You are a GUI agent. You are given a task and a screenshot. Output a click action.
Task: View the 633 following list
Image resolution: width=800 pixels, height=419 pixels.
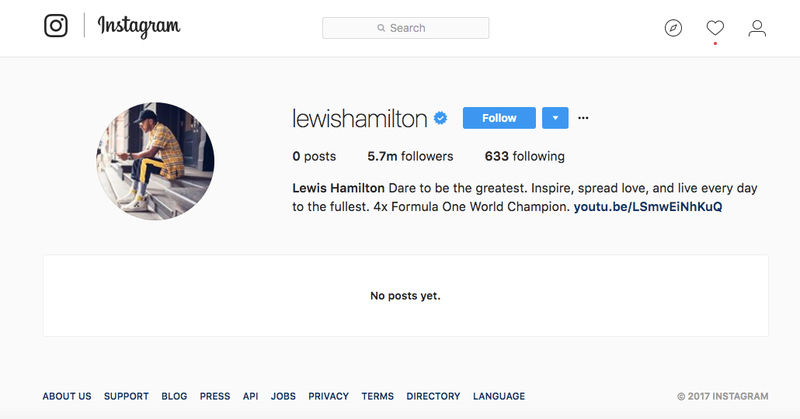[x=524, y=156]
